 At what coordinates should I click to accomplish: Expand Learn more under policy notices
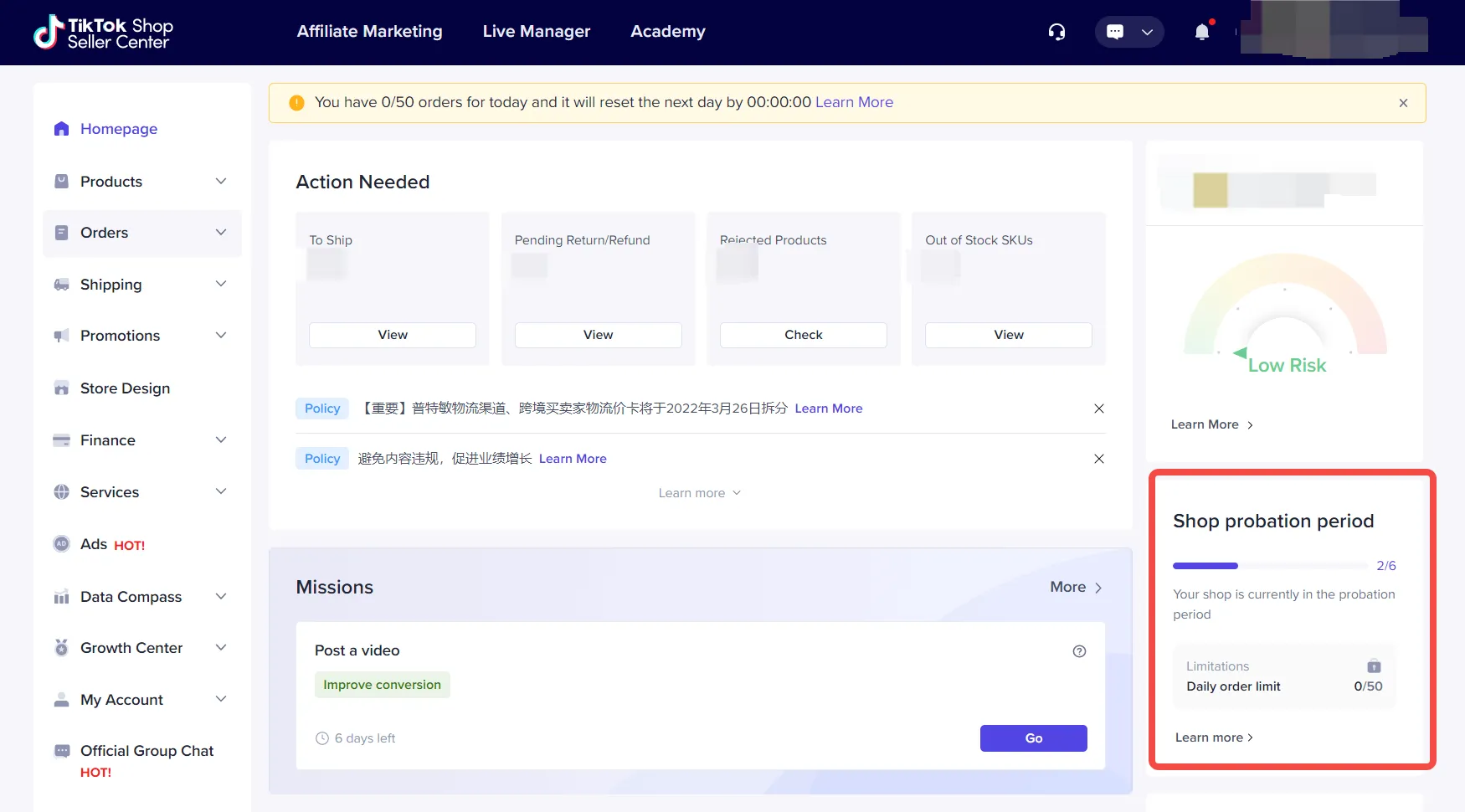pos(699,493)
